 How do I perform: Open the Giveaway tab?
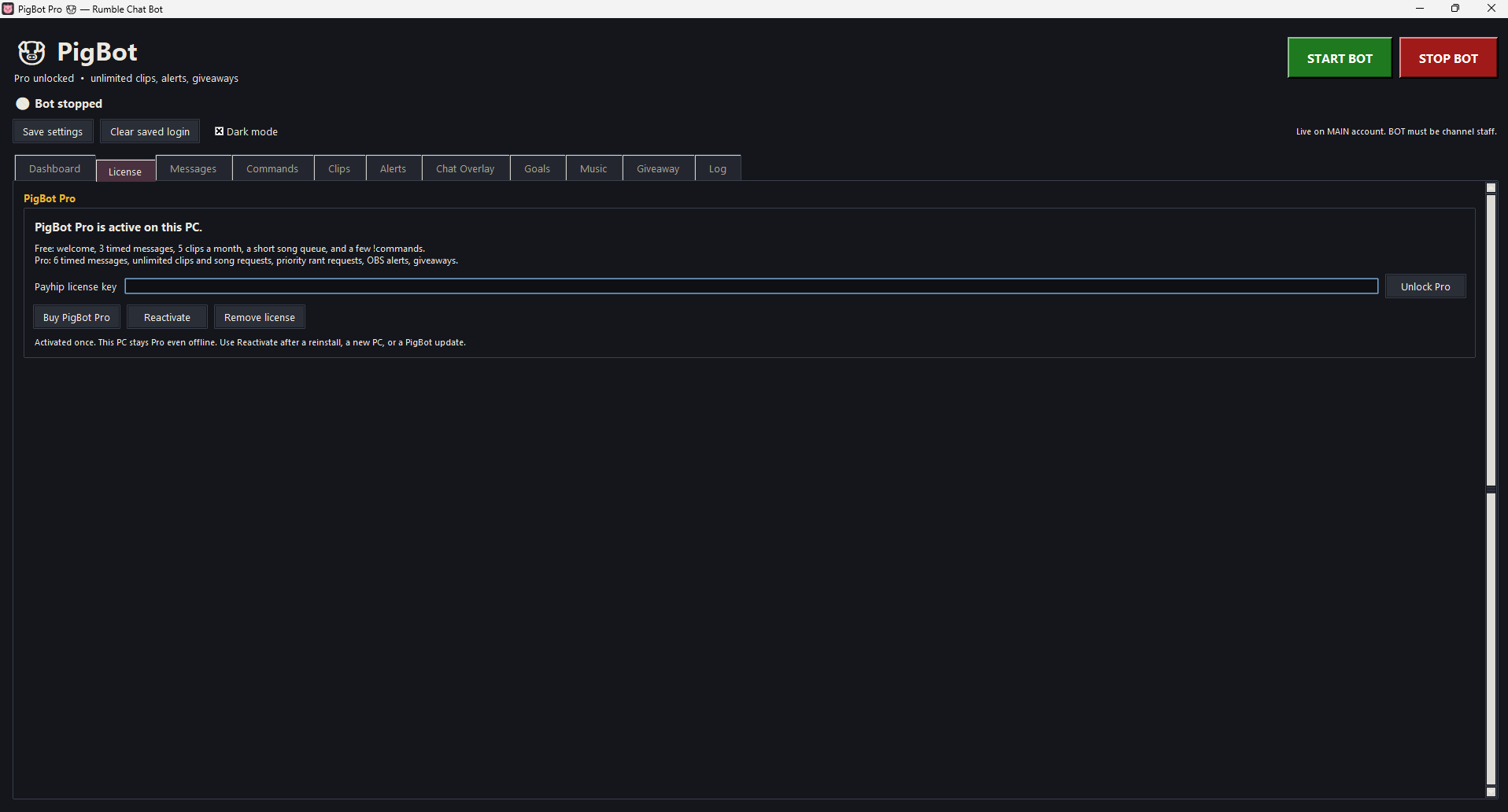(658, 168)
